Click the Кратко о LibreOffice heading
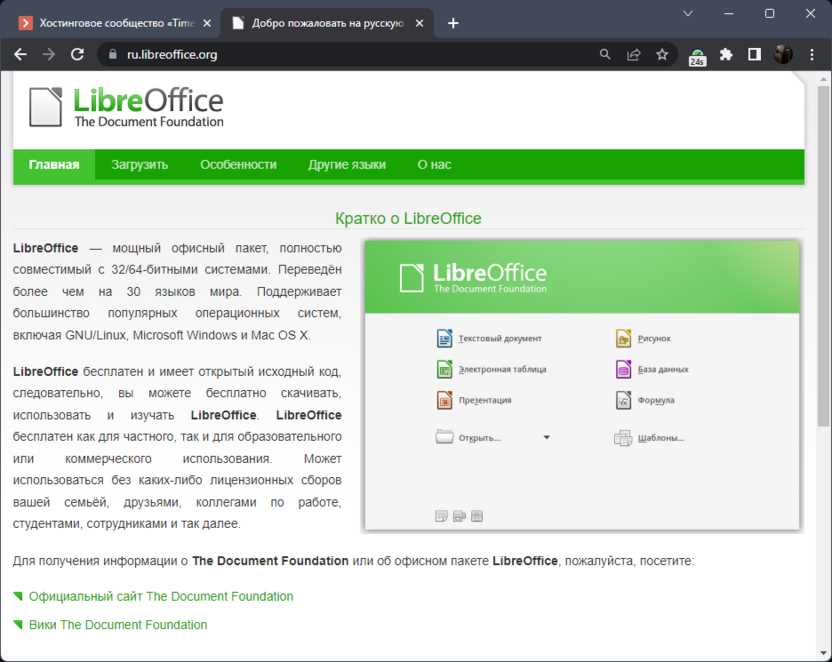This screenshot has width=832, height=662. coord(408,218)
